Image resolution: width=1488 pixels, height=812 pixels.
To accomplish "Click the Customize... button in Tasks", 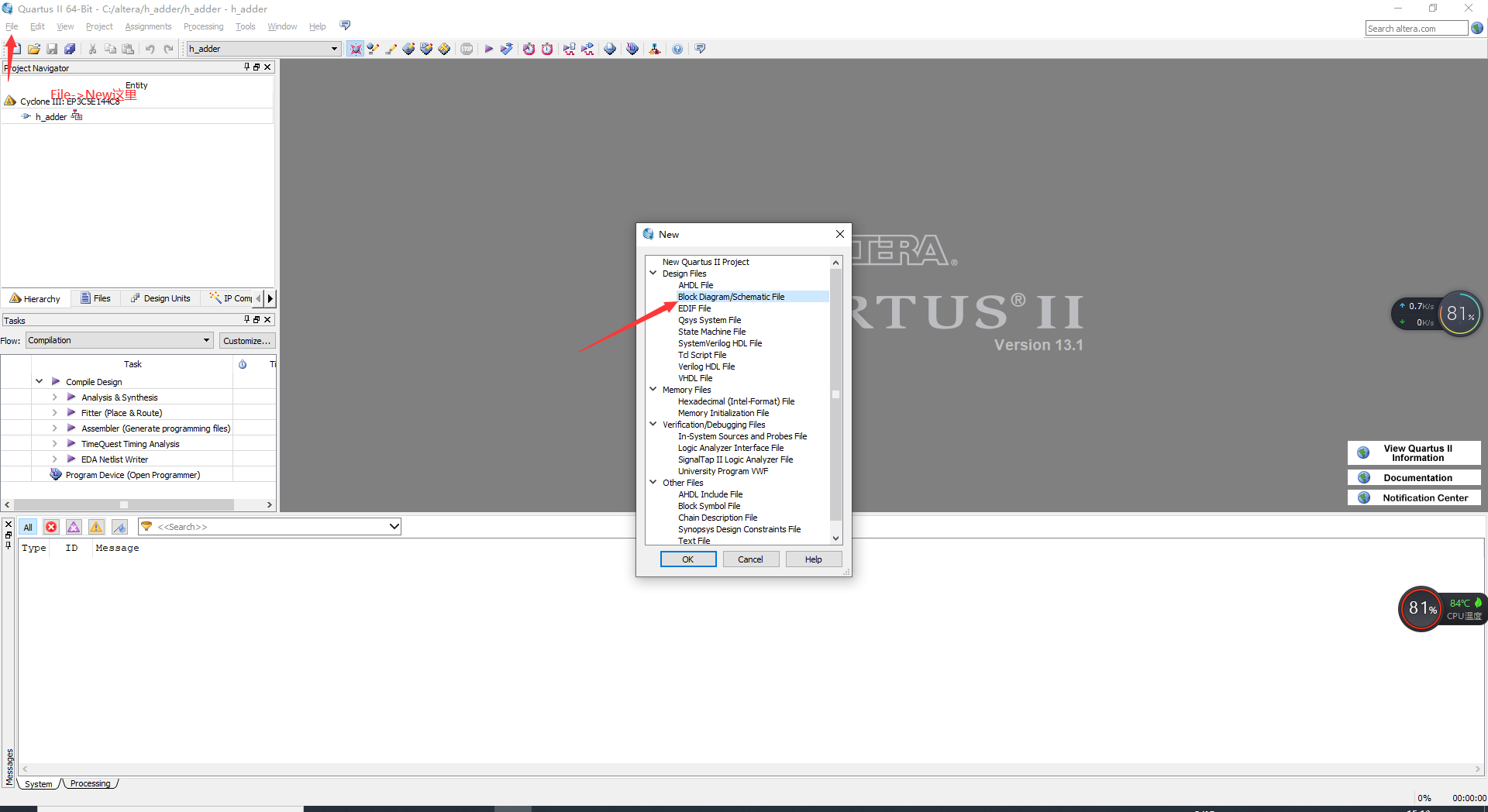I will click(x=246, y=341).
